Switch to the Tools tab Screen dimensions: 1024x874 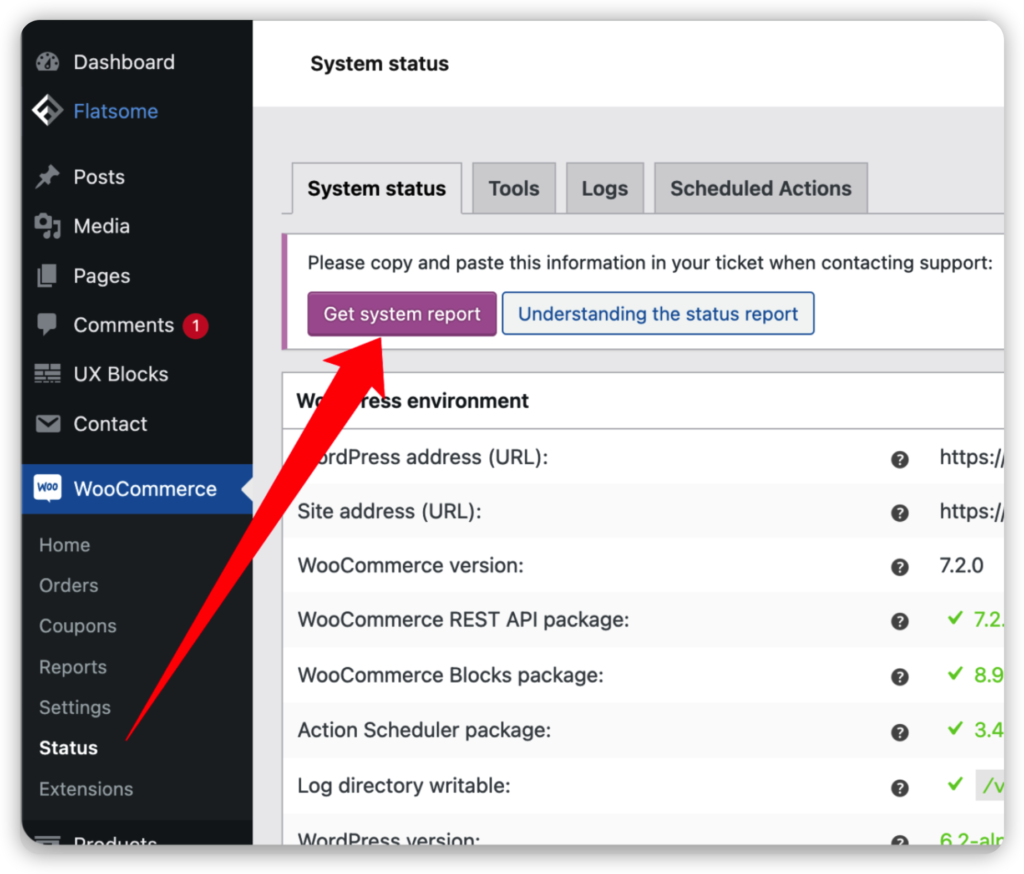point(514,188)
